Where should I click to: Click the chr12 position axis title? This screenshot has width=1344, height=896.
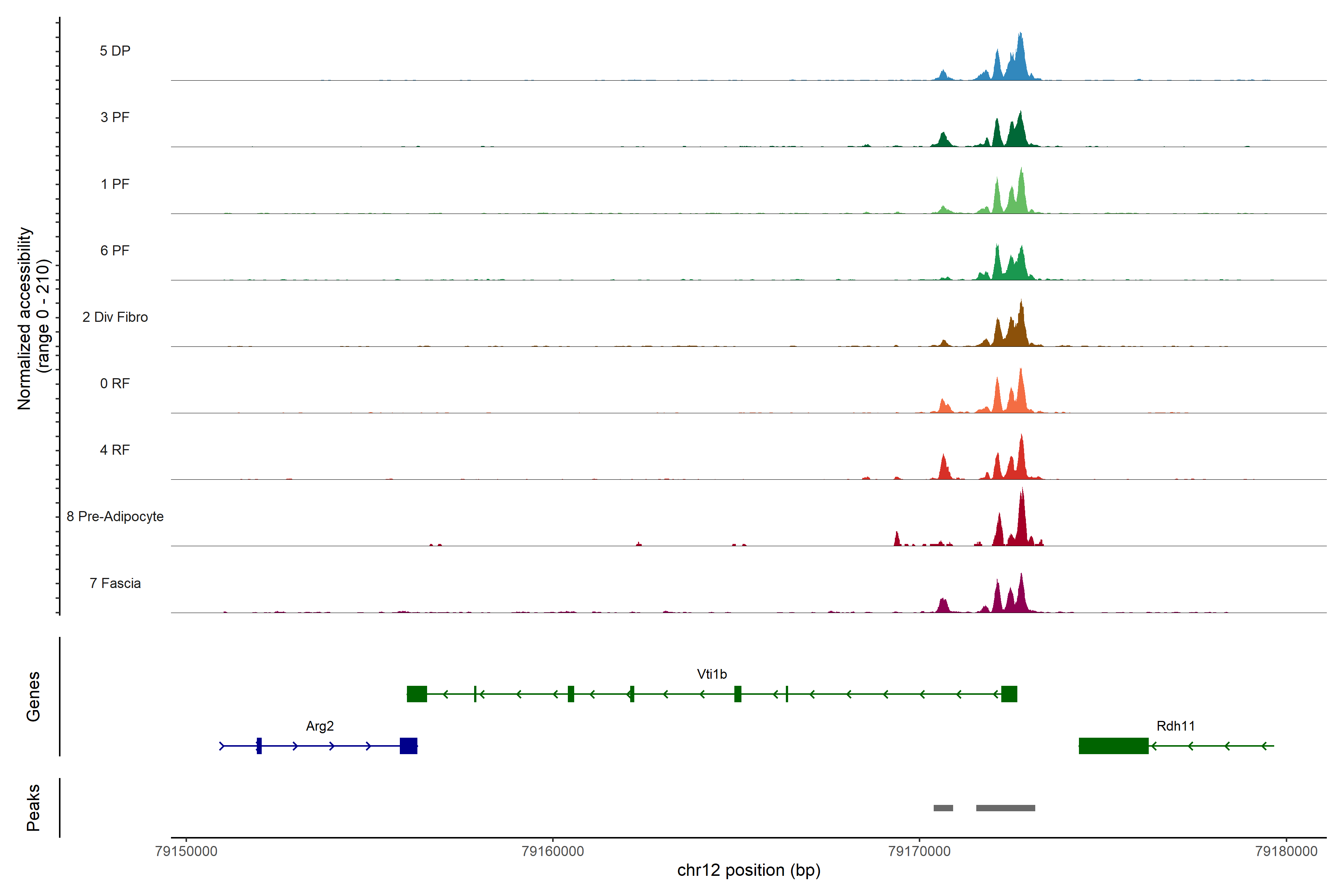(x=749, y=870)
